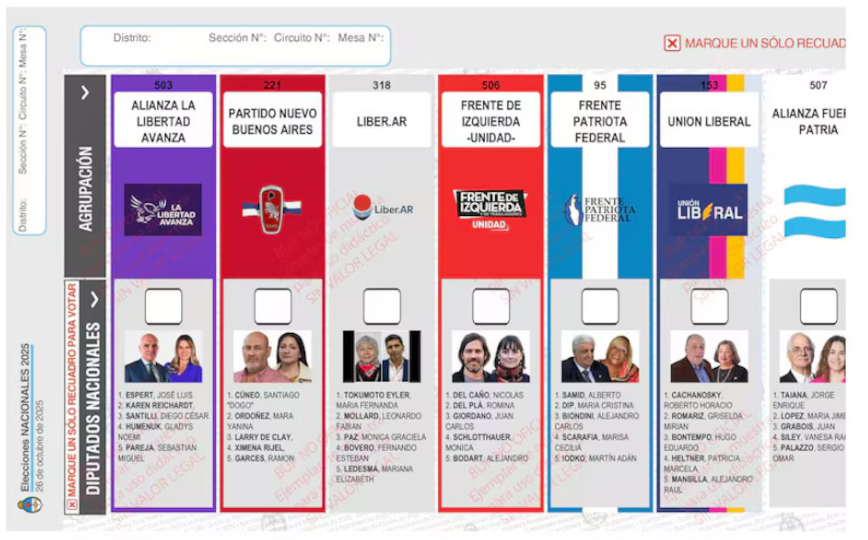Click the Frente de Izquierda Unidad logo
This screenshot has width=868, height=540.
(x=490, y=210)
